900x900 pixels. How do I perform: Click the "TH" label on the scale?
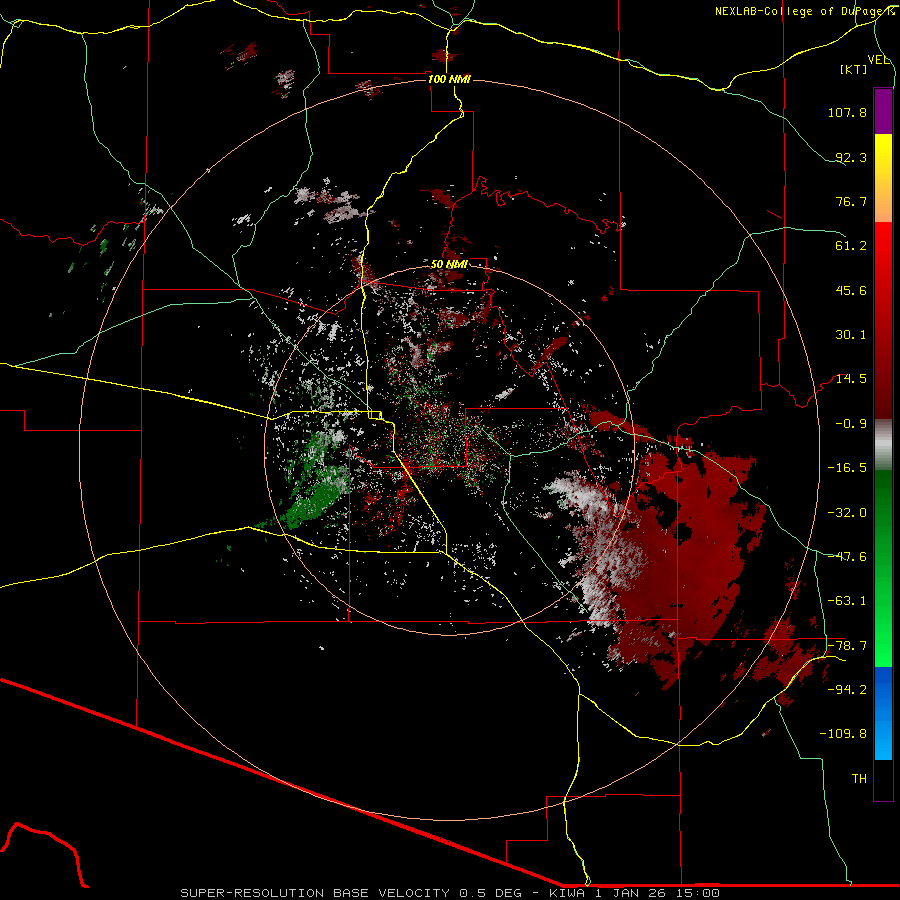coord(859,779)
